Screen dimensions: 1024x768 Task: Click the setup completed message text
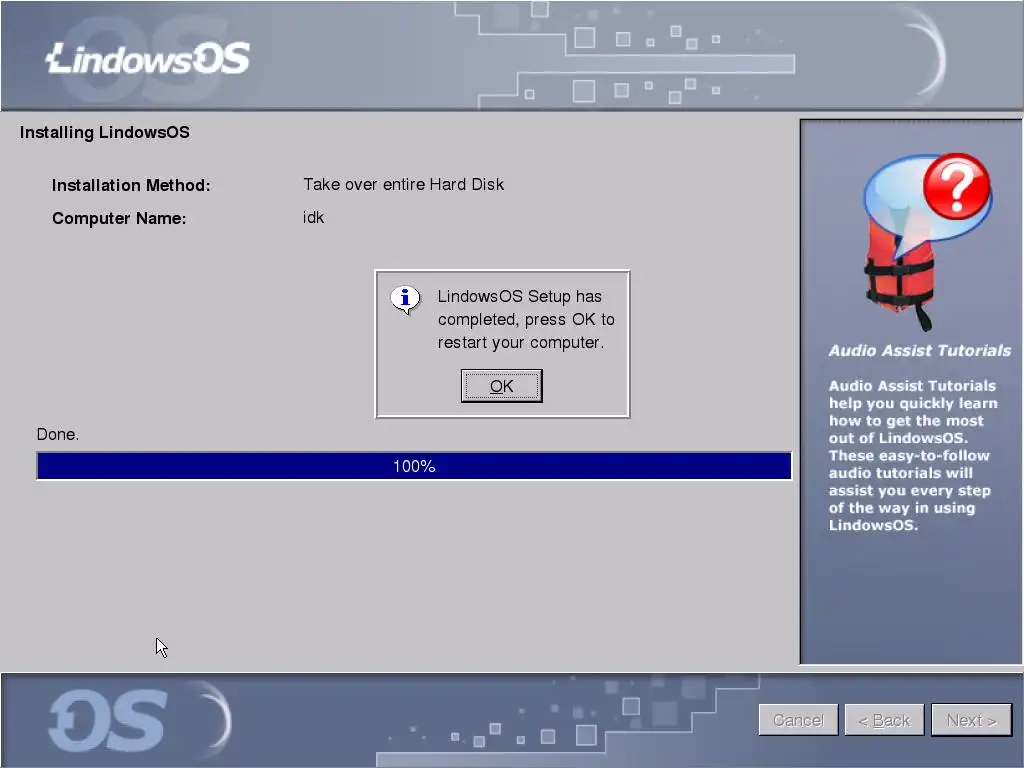(526, 319)
